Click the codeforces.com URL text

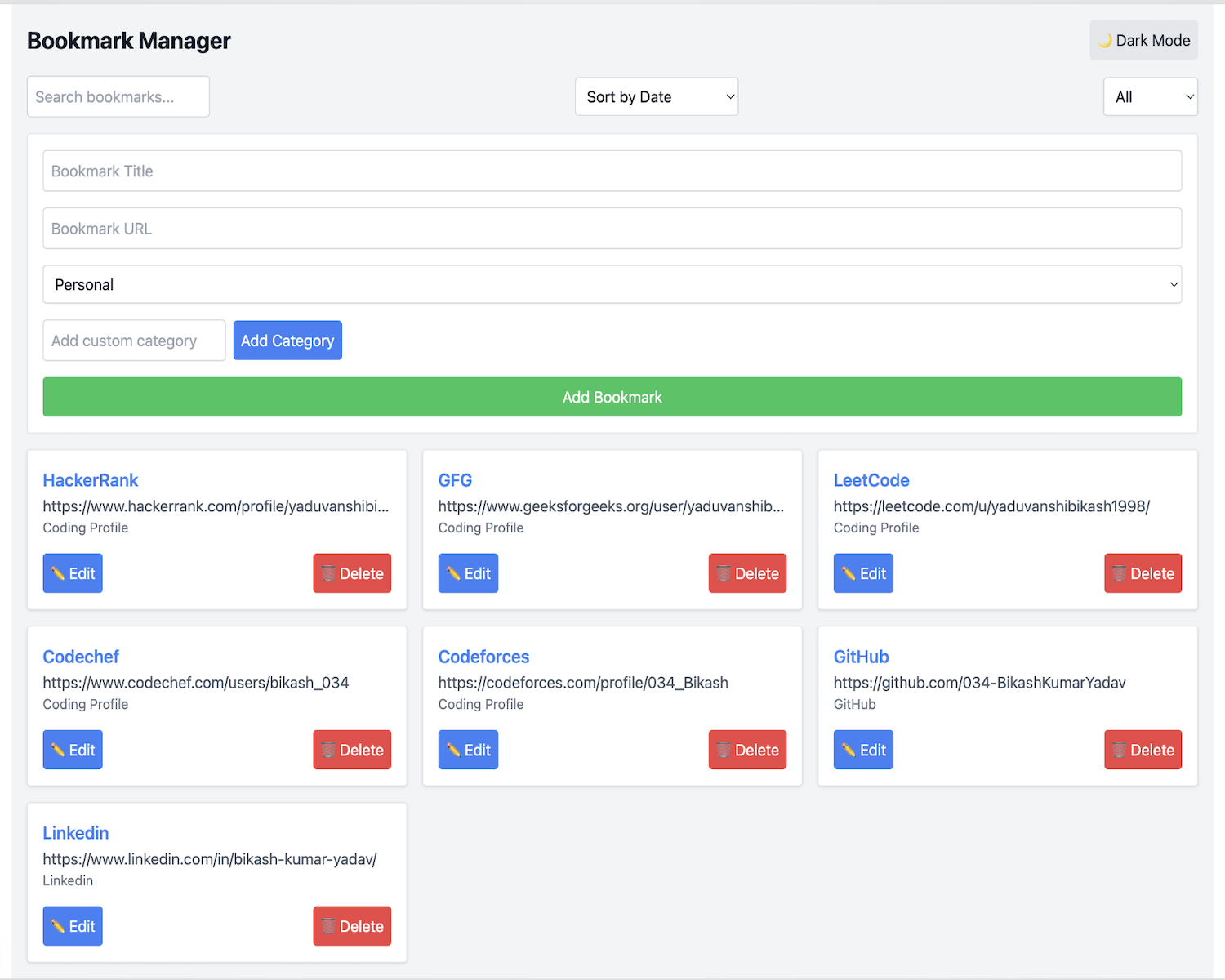583,683
